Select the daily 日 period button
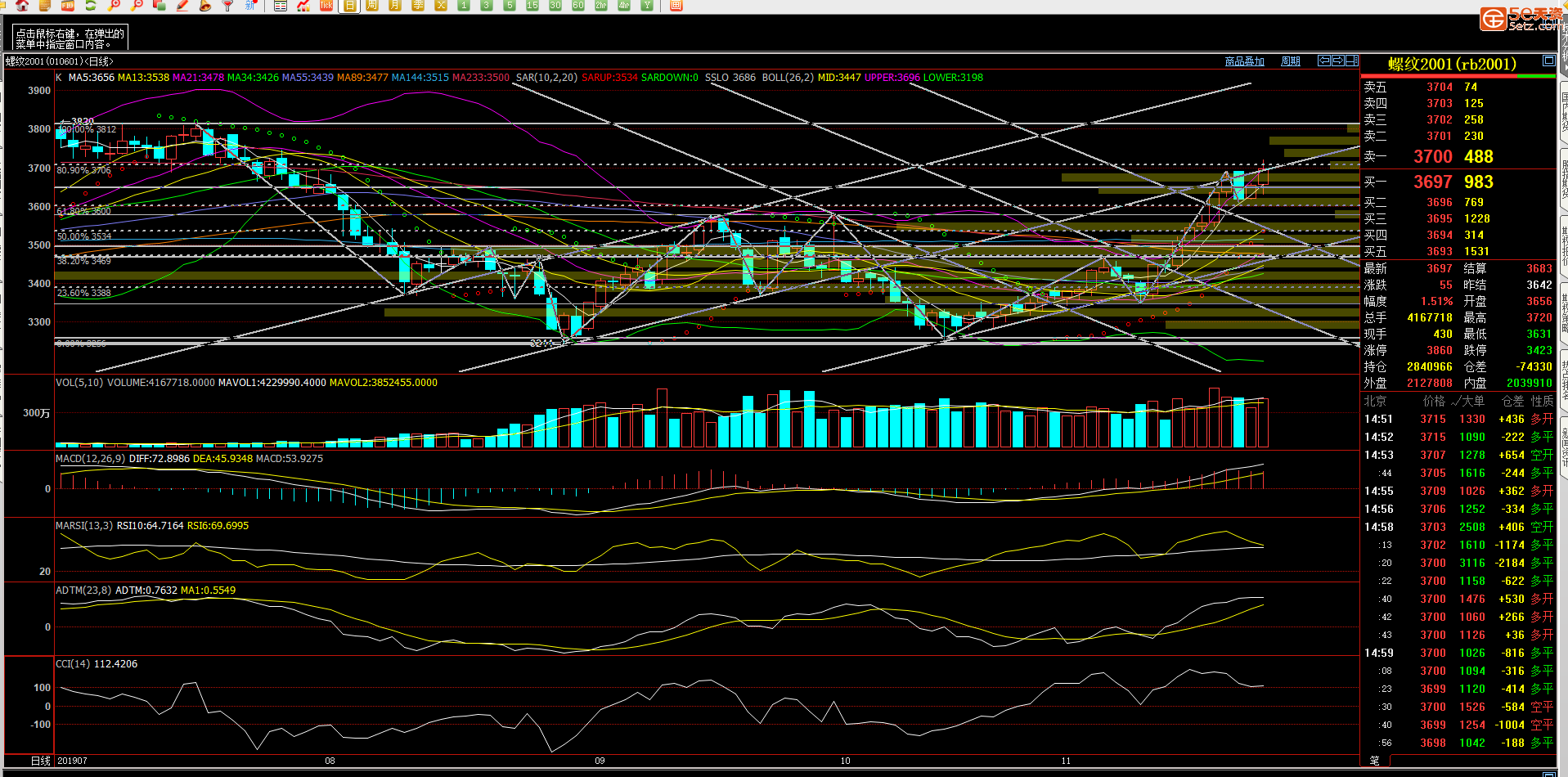Image resolution: width=1568 pixels, height=777 pixels. coord(349,5)
